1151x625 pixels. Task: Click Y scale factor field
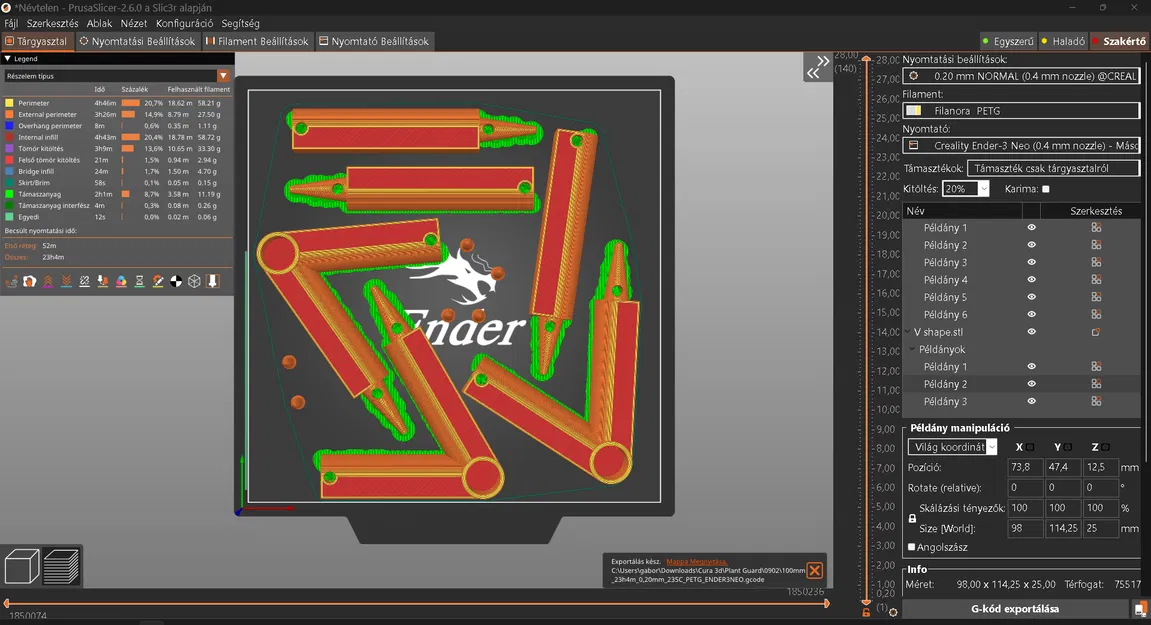[x=1063, y=507]
